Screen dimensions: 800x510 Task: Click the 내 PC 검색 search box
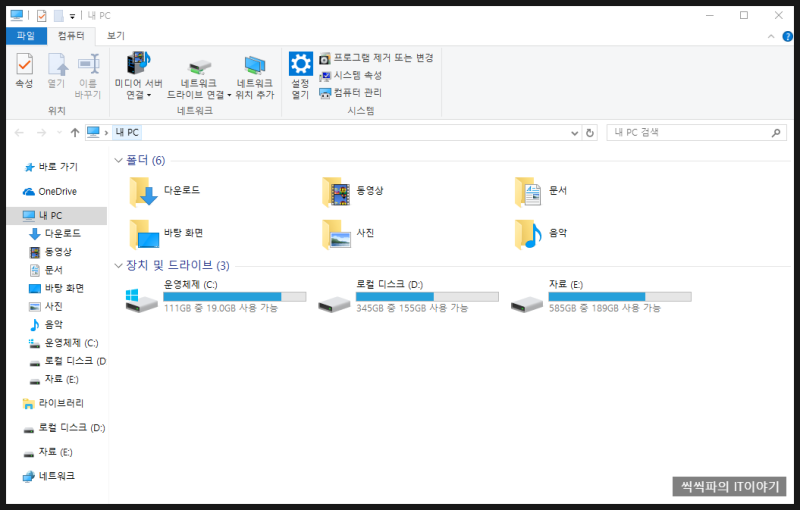[x=696, y=133]
